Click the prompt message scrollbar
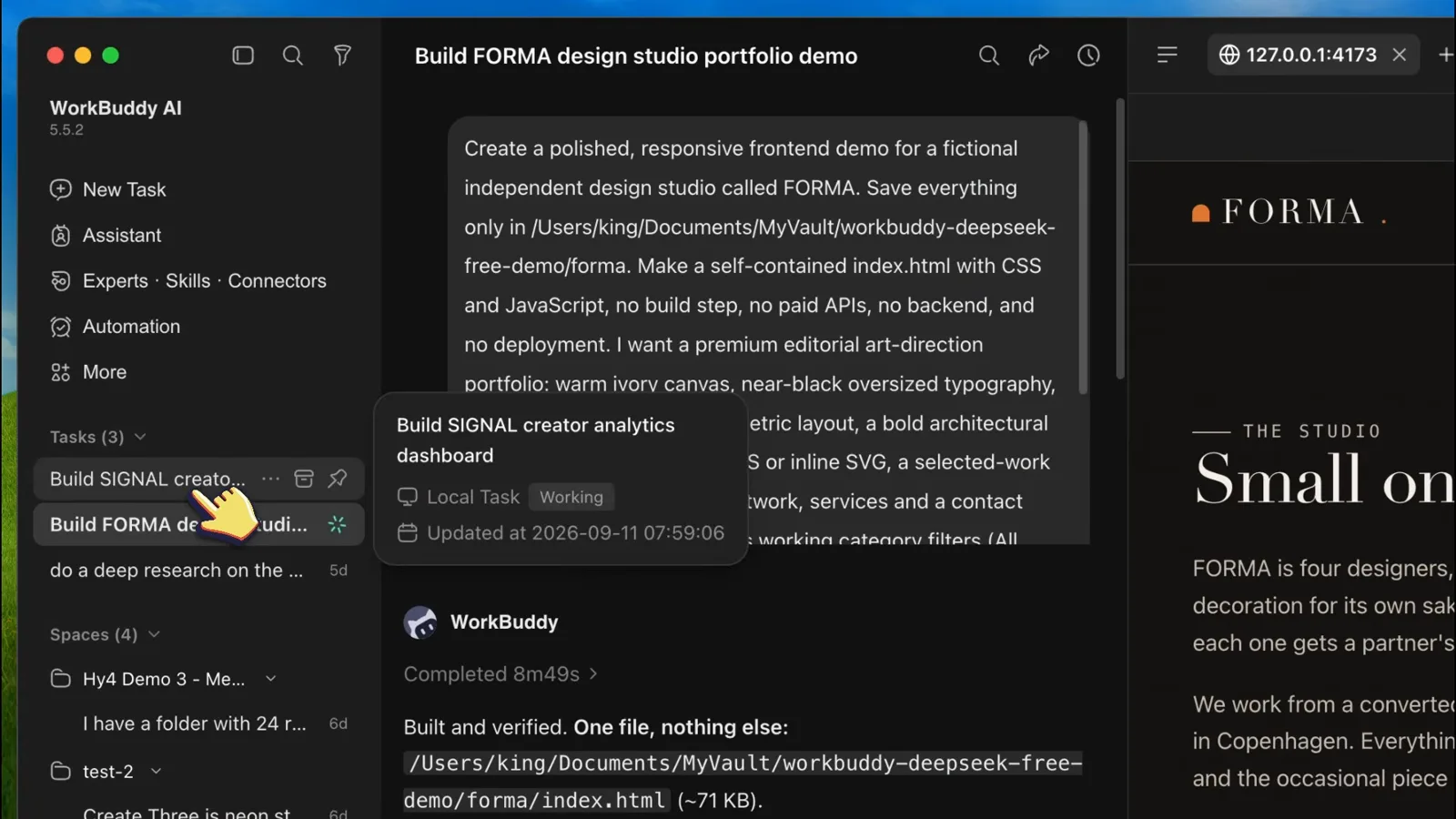1456x819 pixels. click(1083, 259)
